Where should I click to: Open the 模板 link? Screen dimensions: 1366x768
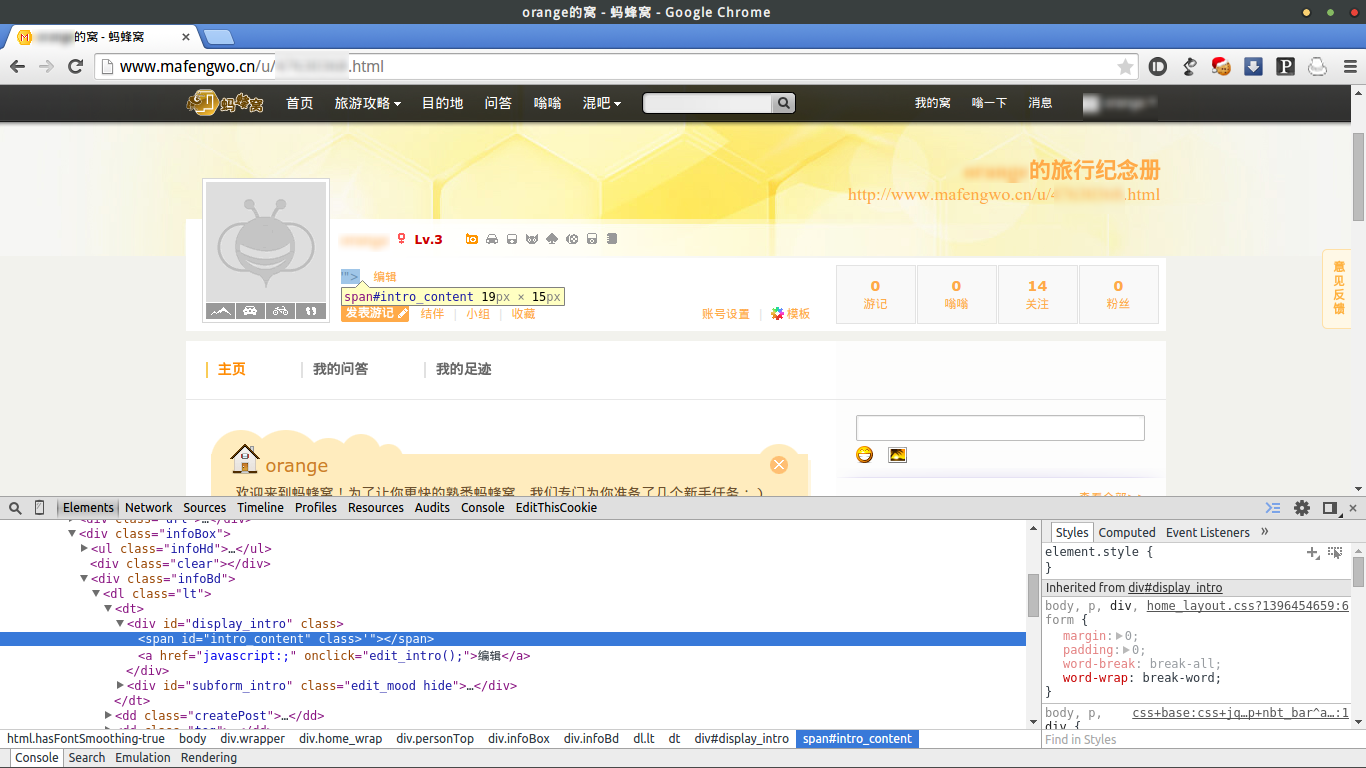tap(790, 314)
